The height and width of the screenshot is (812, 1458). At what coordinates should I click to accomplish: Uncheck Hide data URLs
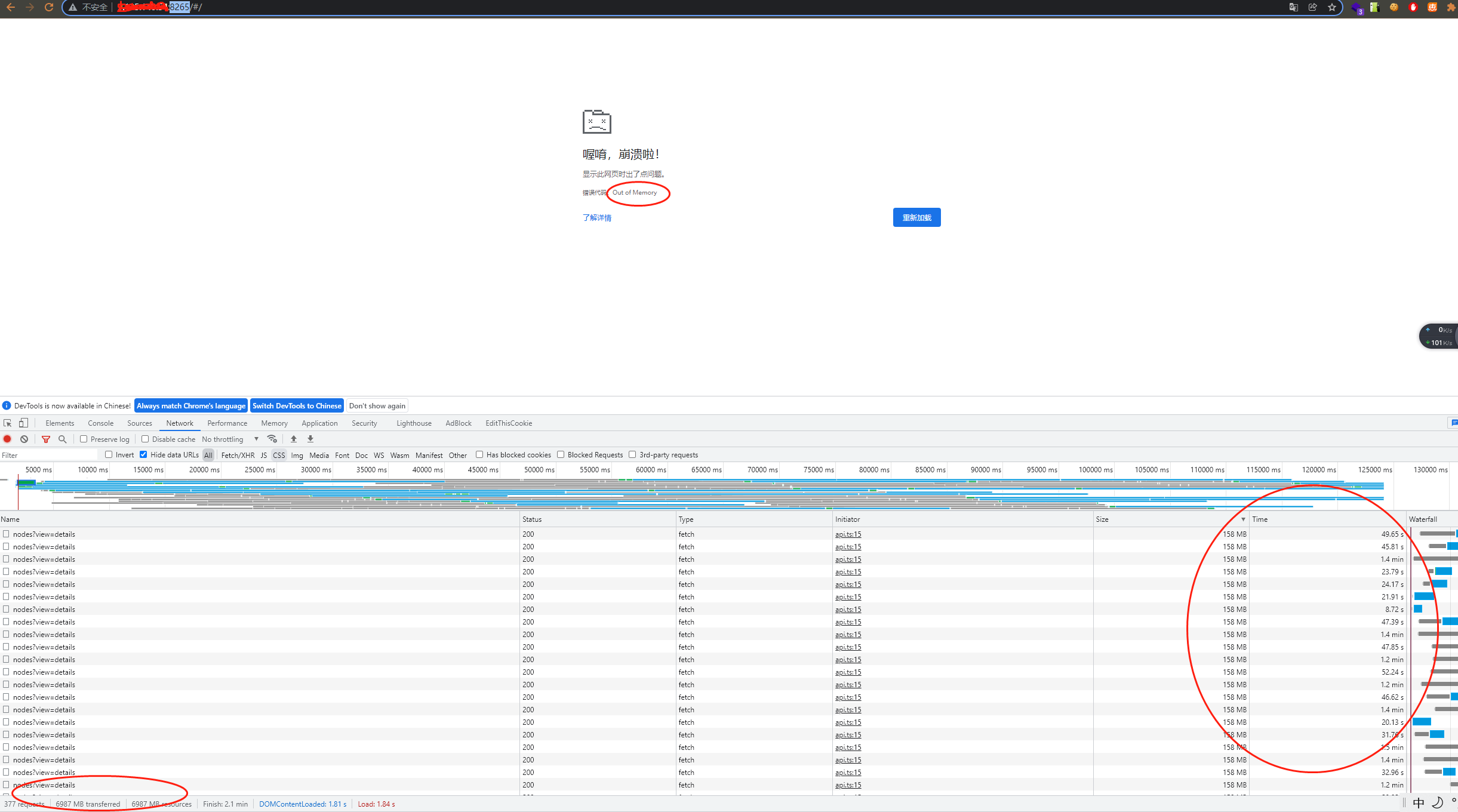pyautogui.click(x=143, y=454)
